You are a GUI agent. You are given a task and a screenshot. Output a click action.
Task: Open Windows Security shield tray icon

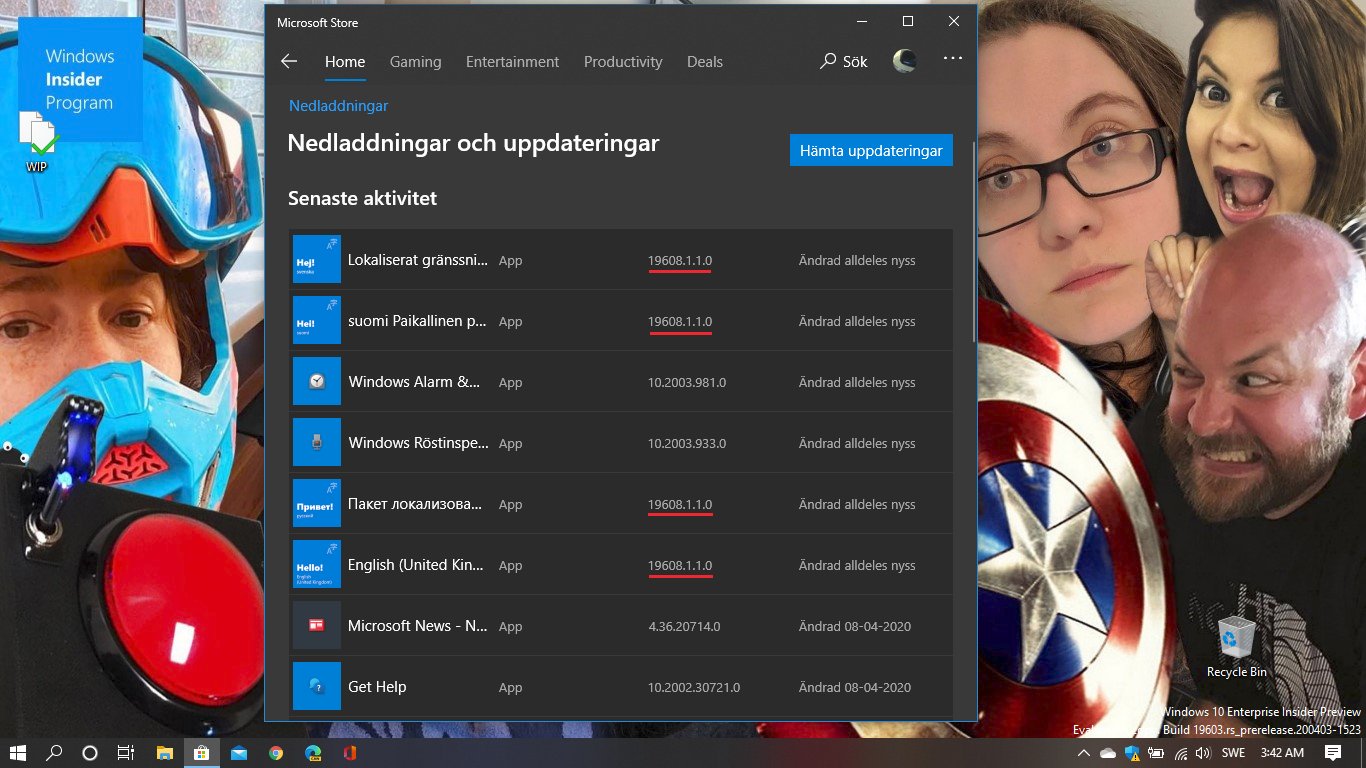(1133, 753)
